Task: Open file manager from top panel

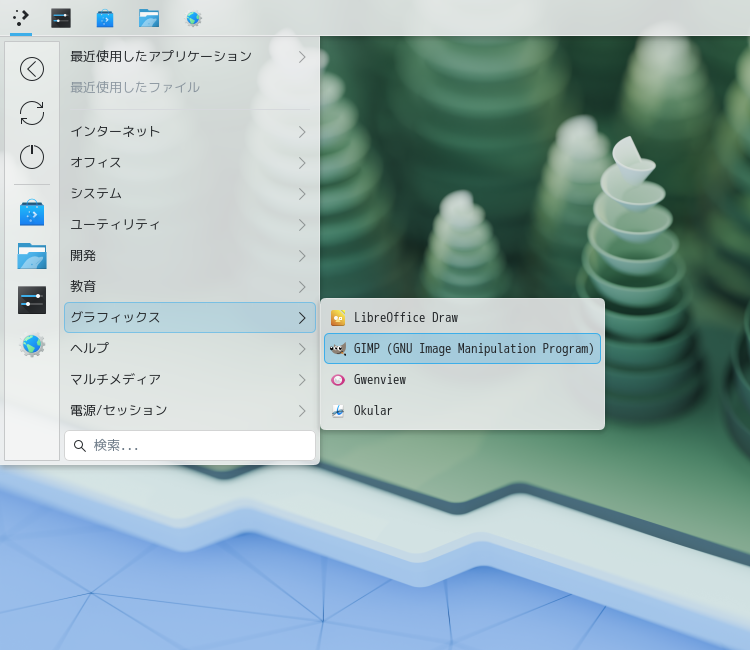Action: [149, 19]
